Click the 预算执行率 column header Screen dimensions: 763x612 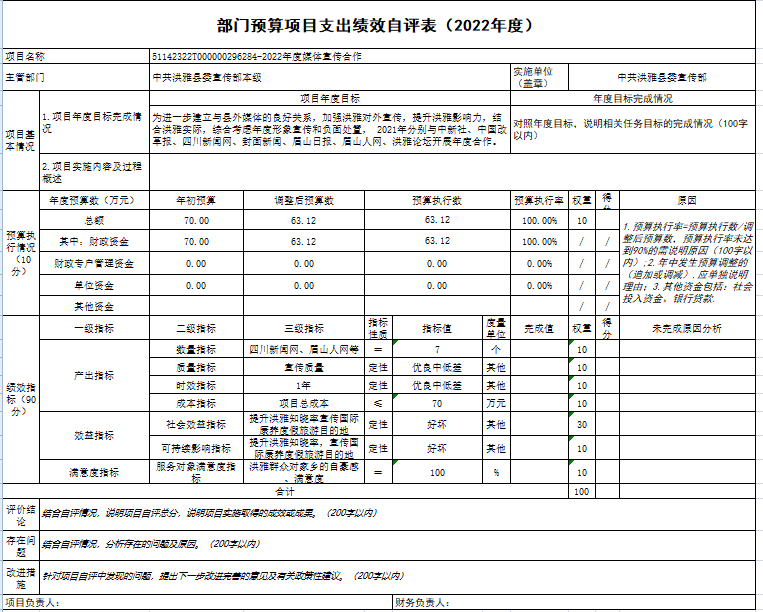[x=539, y=200]
